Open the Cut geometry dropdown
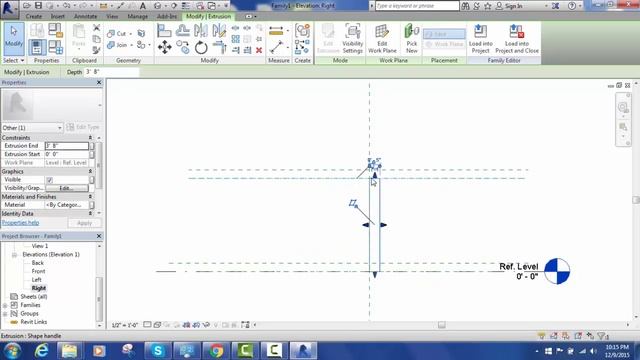The width and height of the screenshot is (640, 360). (x=131, y=34)
